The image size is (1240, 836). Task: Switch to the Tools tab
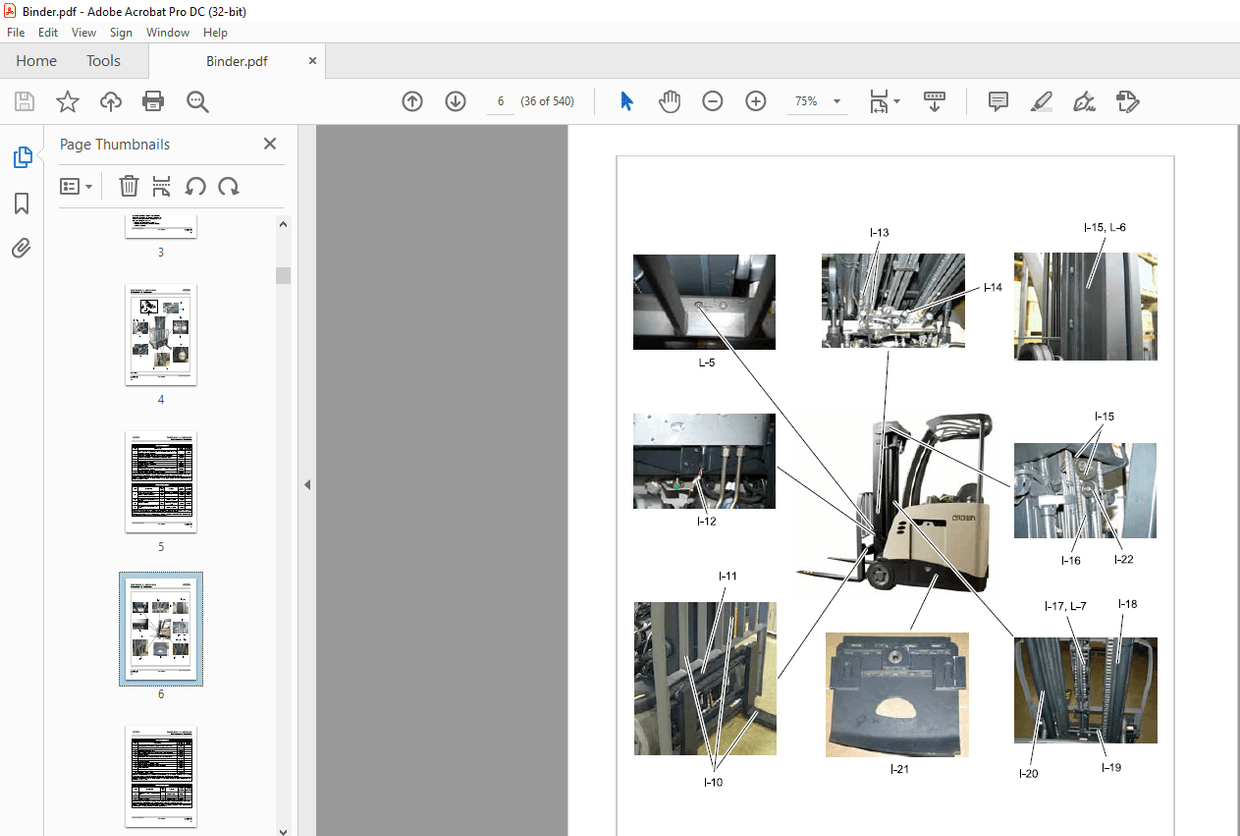click(103, 61)
